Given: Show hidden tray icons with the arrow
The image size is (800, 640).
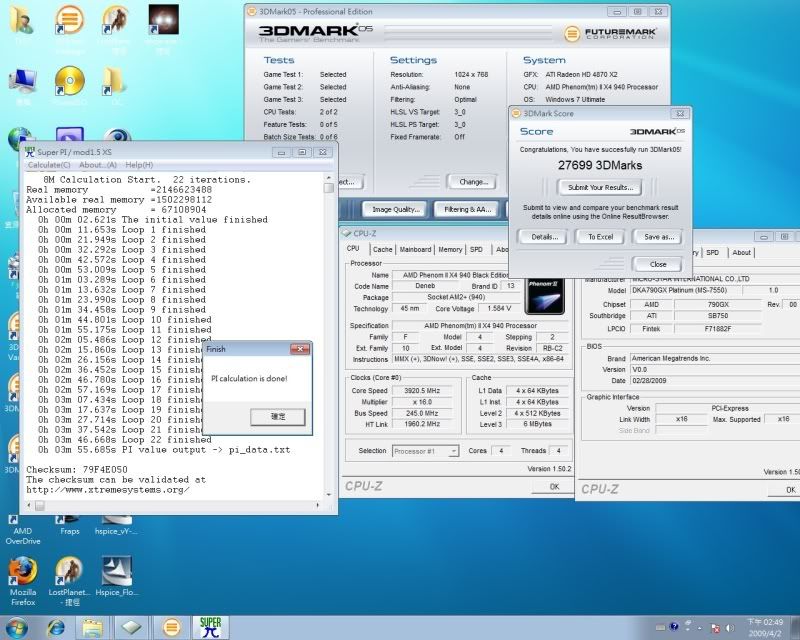Looking at the screenshot, I should point(699,627).
